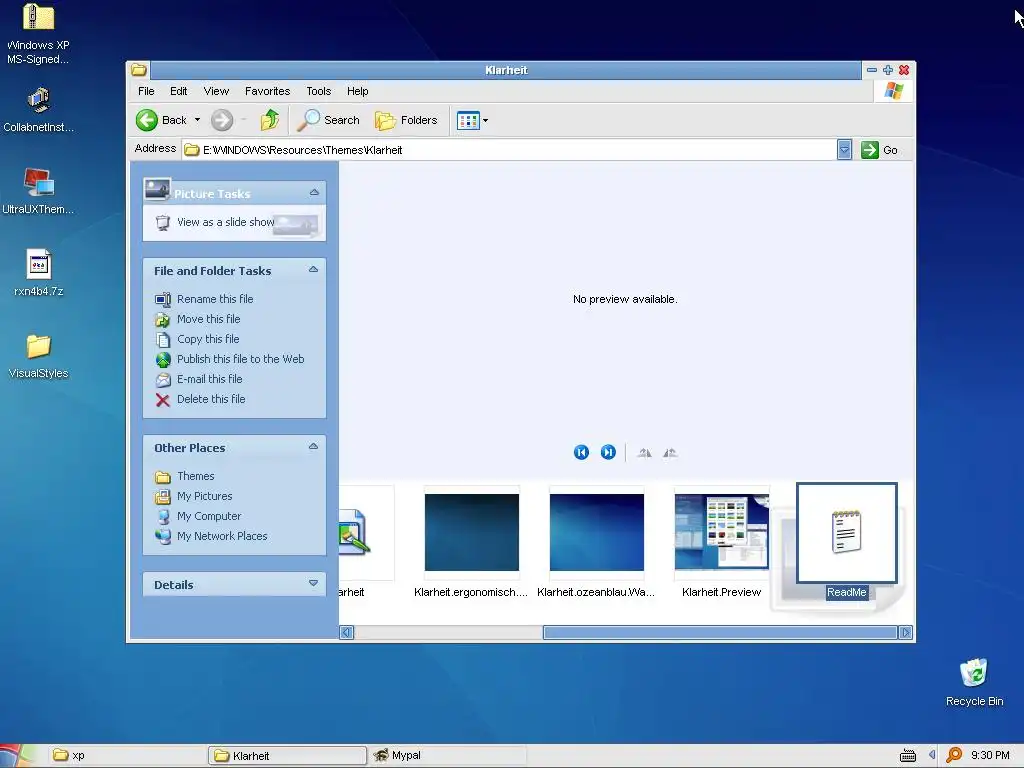1024x768 pixels.
Task: Click Rename this file
Action: (x=215, y=298)
